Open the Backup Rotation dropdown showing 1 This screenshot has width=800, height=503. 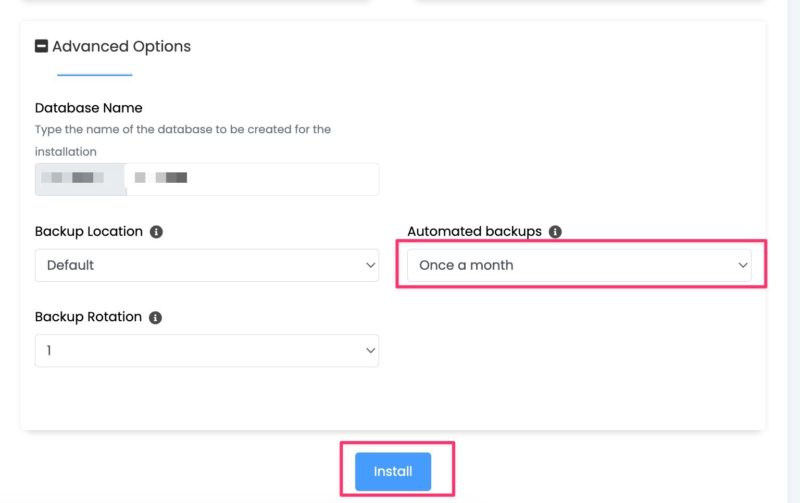click(x=200, y=350)
